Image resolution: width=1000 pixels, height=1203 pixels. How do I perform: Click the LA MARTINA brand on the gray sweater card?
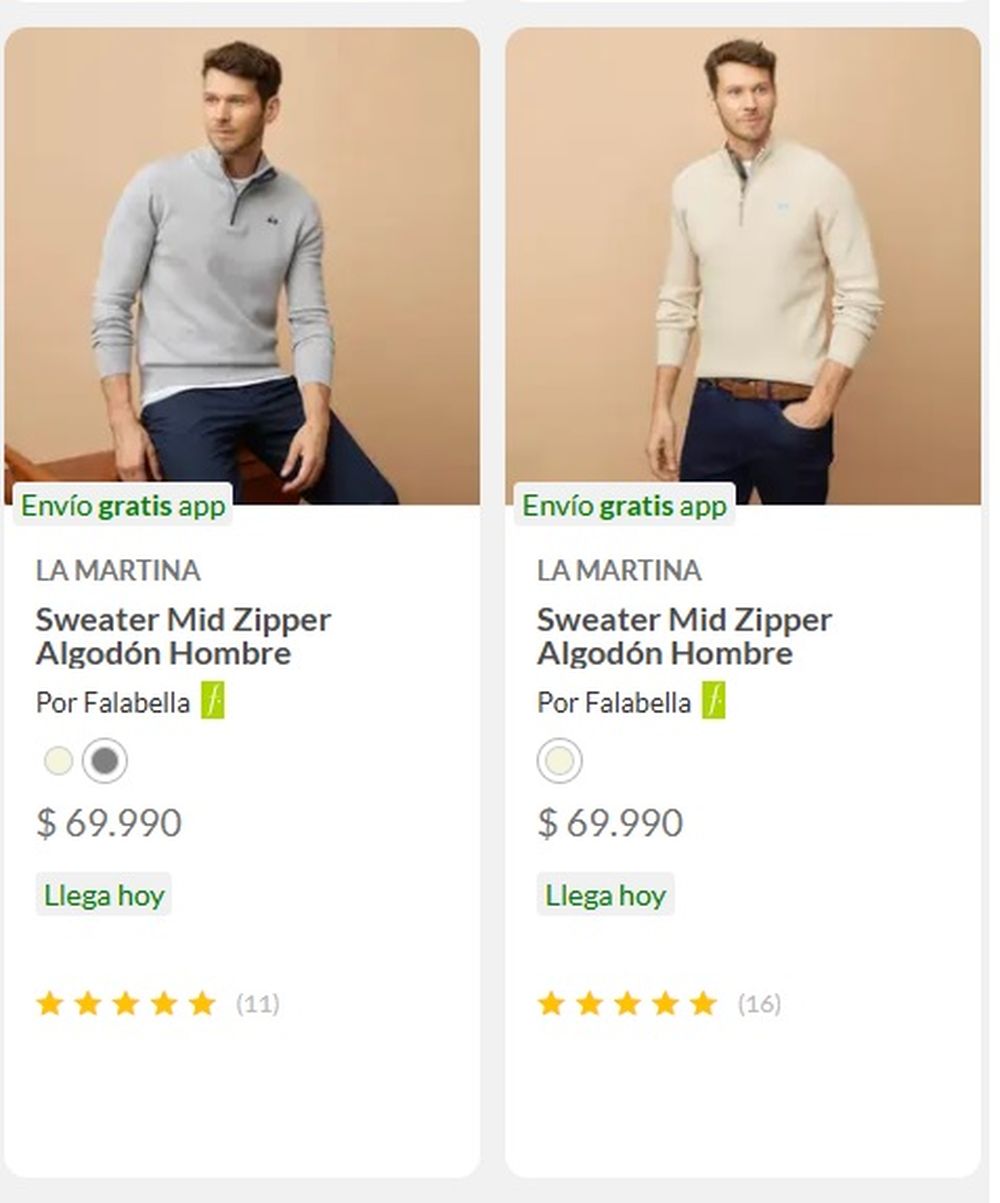[x=118, y=571]
